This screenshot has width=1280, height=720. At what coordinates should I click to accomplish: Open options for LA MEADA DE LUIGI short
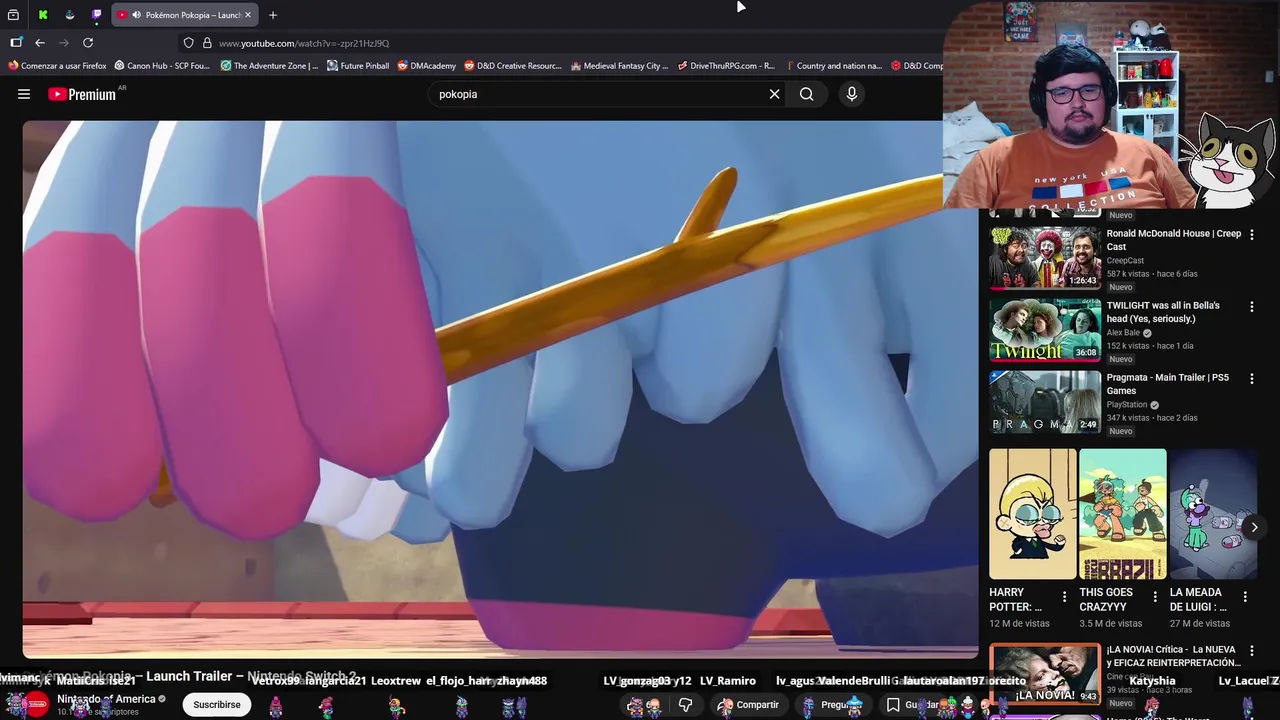coord(1245,596)
